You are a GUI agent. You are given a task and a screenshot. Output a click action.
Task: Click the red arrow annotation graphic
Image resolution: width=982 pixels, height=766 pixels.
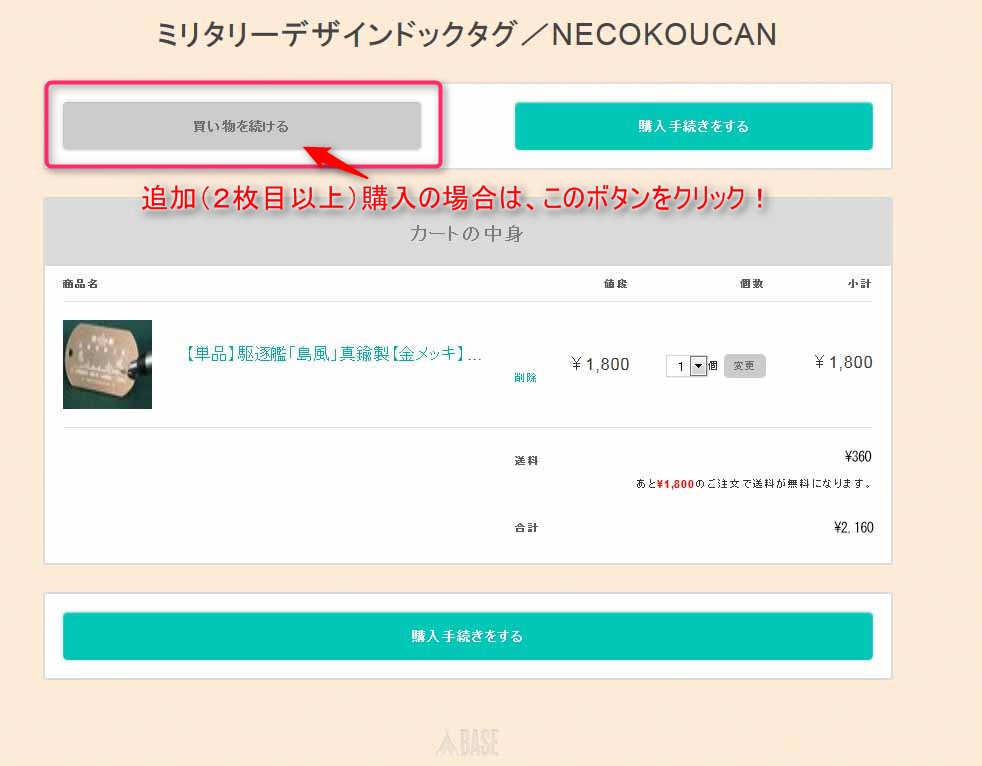335,162
